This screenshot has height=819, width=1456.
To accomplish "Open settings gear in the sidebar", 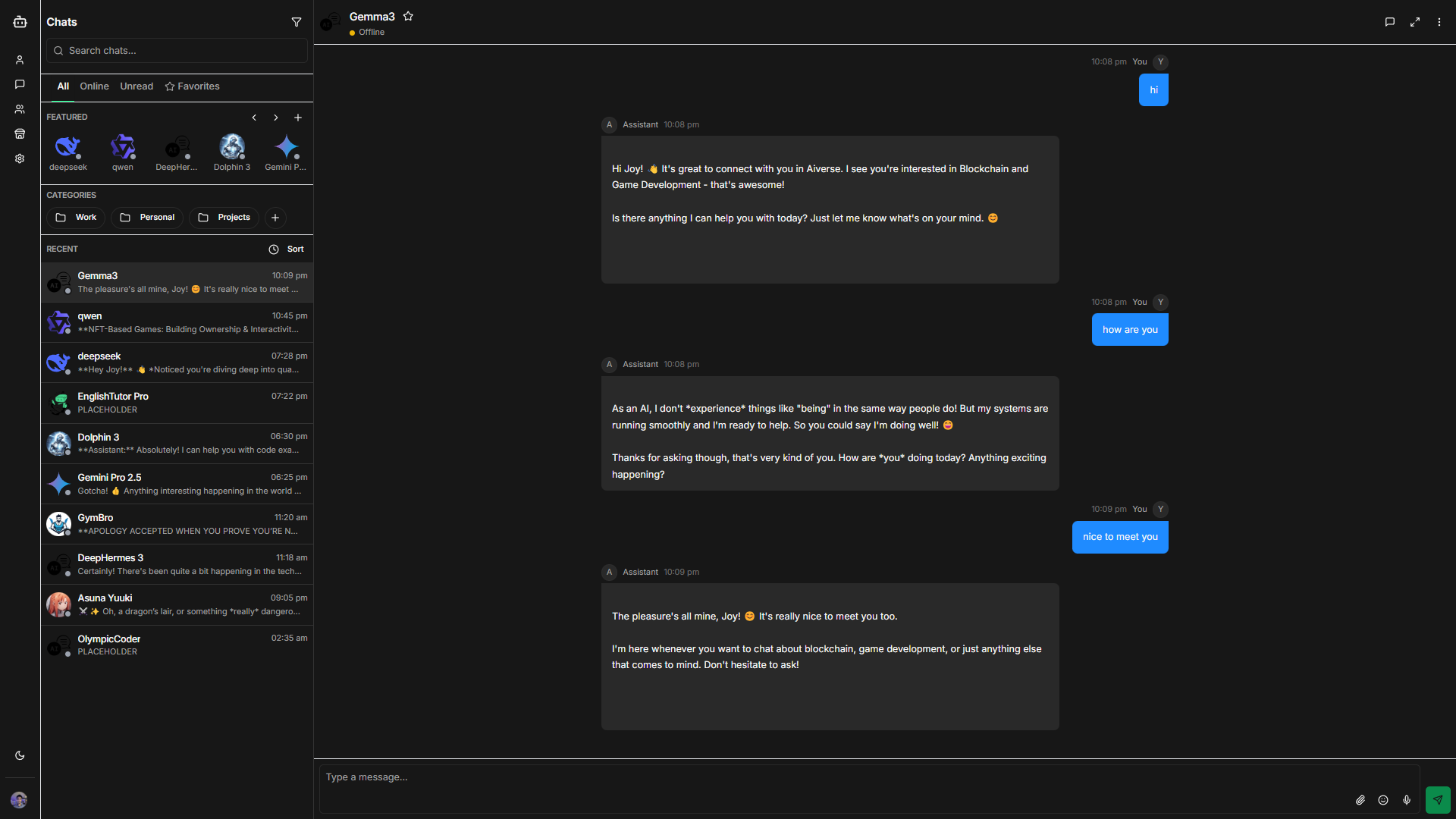I will click(20, 158).
